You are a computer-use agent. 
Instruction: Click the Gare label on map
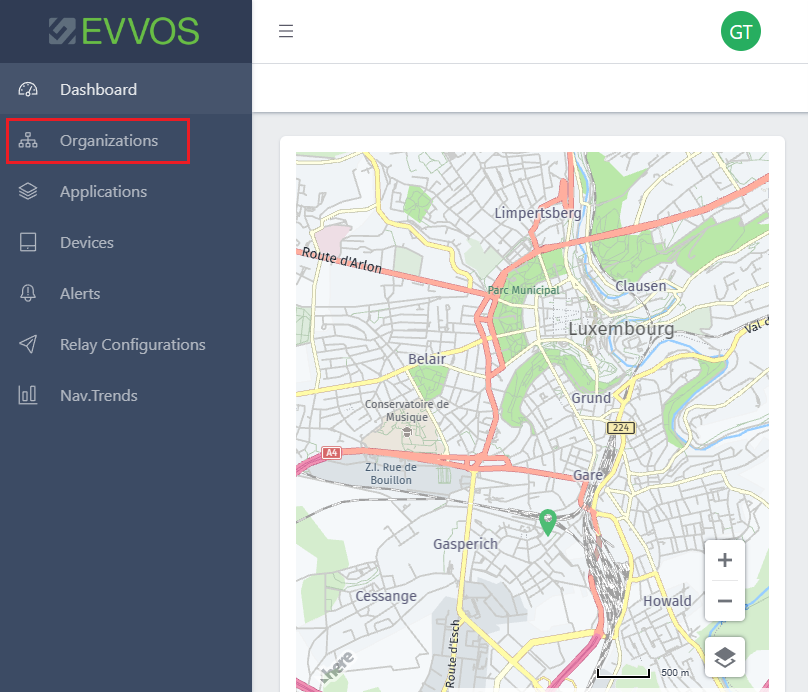coord(588,475)
